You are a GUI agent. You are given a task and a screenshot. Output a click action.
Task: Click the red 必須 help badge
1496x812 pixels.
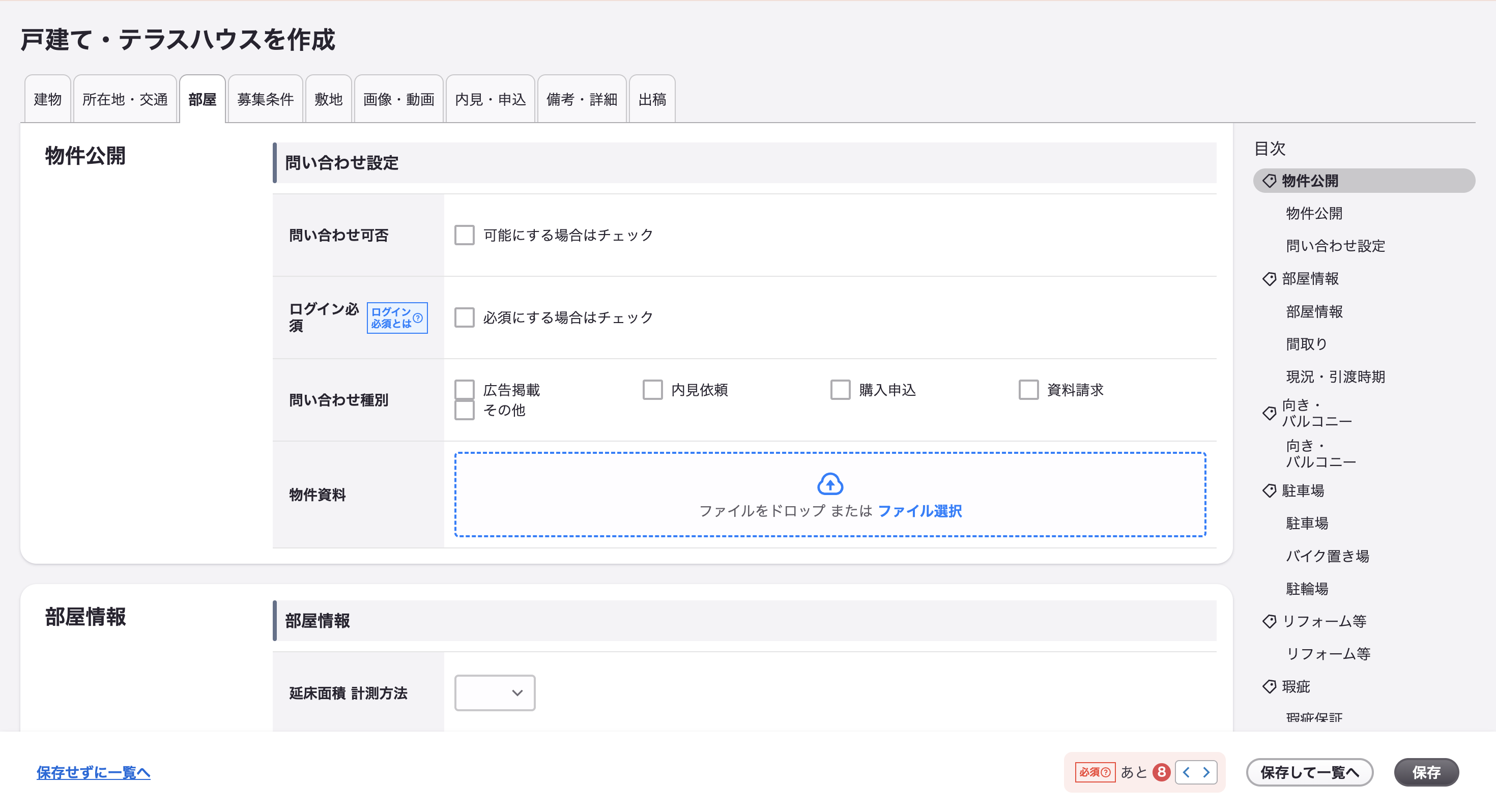pos(1095,772)
